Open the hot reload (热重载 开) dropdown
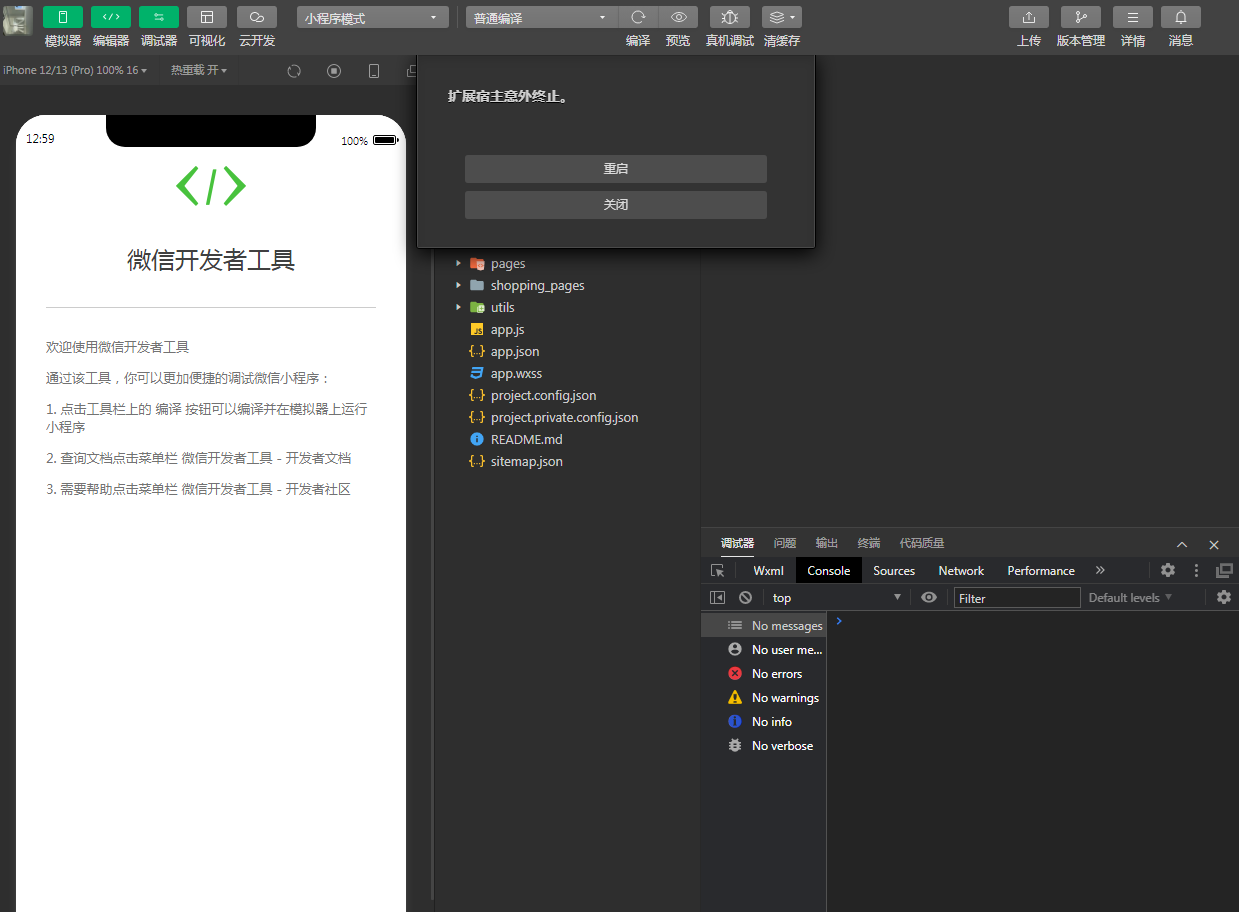This screenshot has height=912, width=1239. click(199, 70)
